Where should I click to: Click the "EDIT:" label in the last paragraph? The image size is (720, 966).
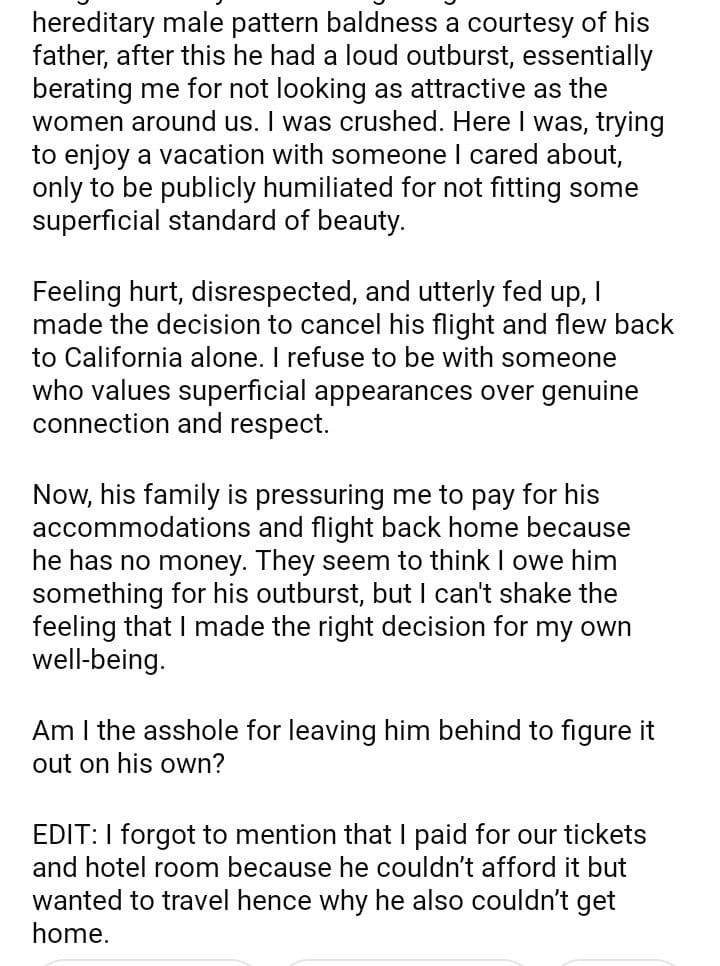[64, 835]
